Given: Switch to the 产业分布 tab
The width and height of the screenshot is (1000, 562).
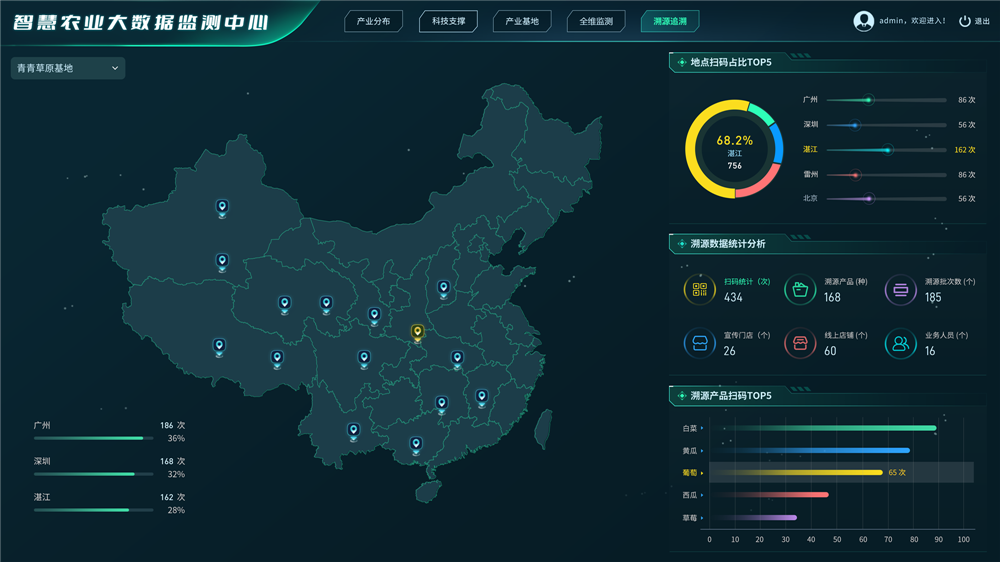Looking at the screenshot, I should (x=373, y=21).
